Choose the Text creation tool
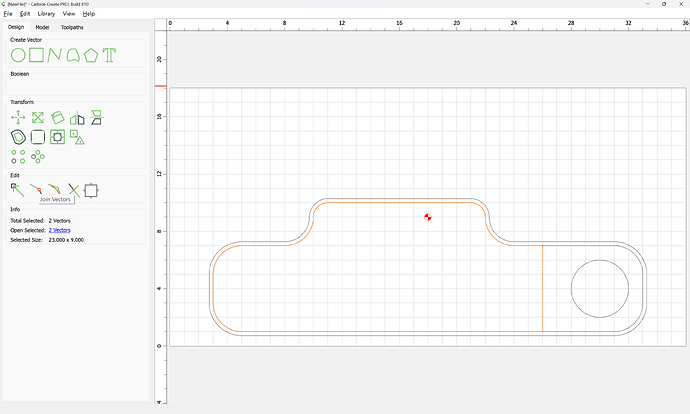 pos(109,55)
